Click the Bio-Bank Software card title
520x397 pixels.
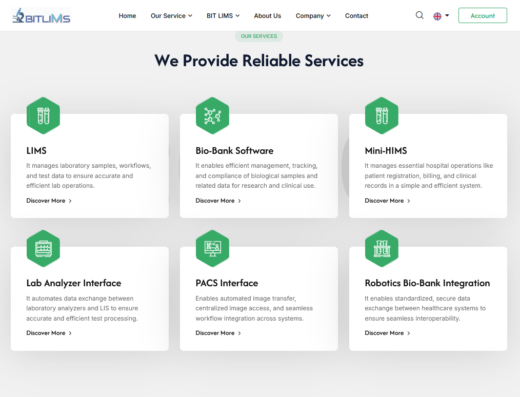coord(234,151)
